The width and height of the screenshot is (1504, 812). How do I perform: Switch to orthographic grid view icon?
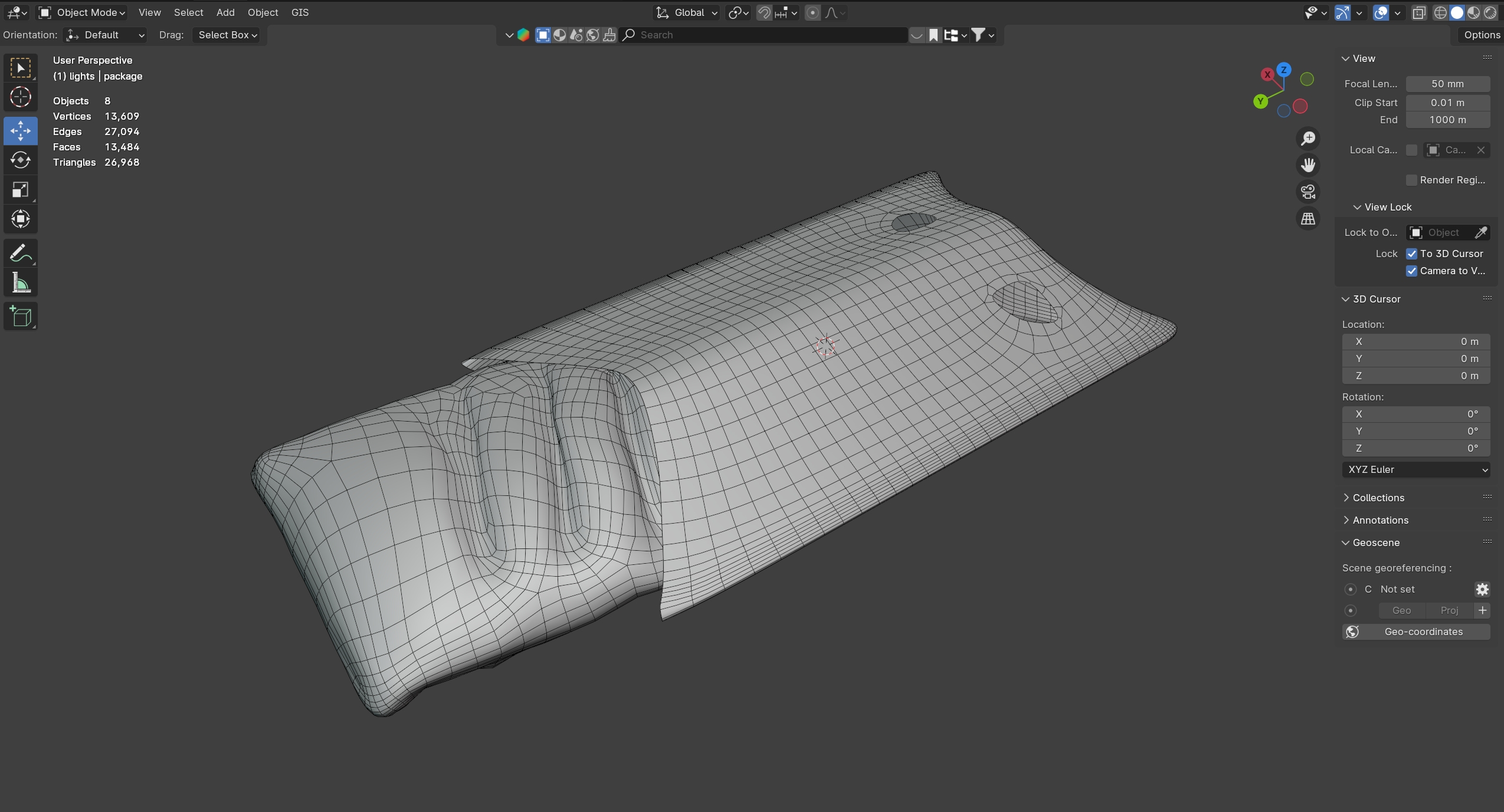click(1308, 219)
